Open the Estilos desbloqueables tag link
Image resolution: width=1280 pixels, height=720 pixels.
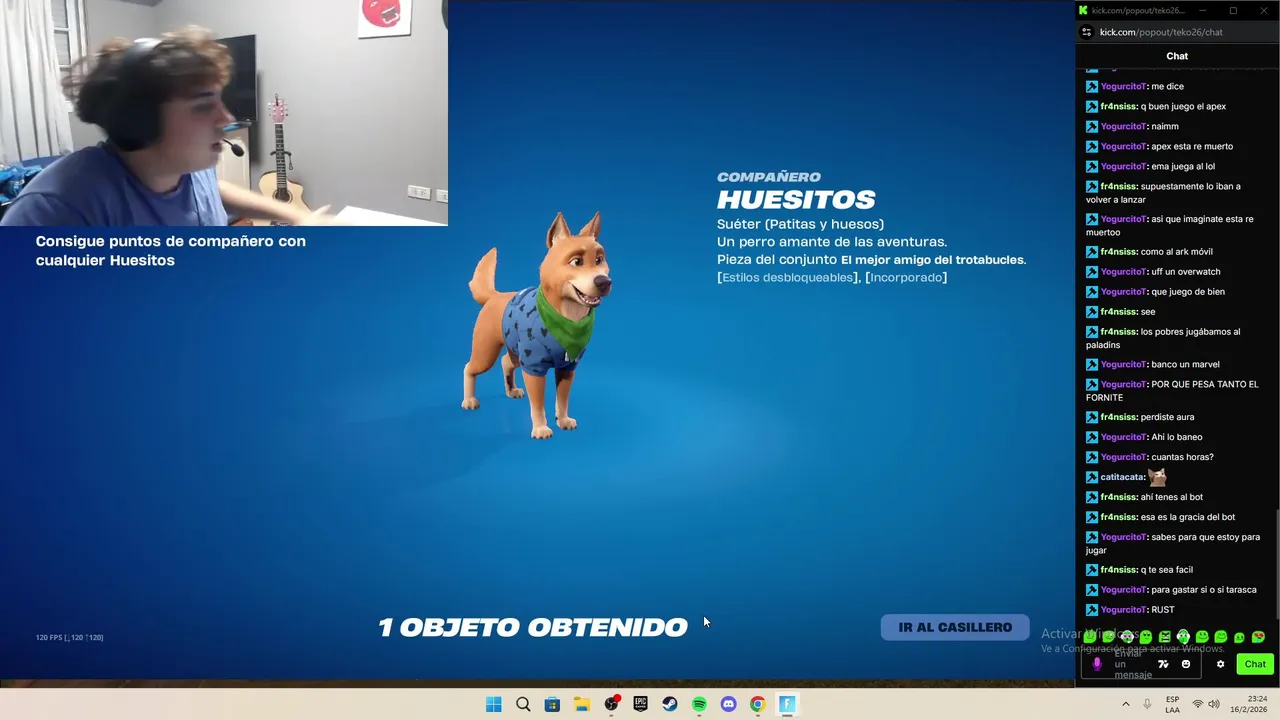[x=787, y=277]
